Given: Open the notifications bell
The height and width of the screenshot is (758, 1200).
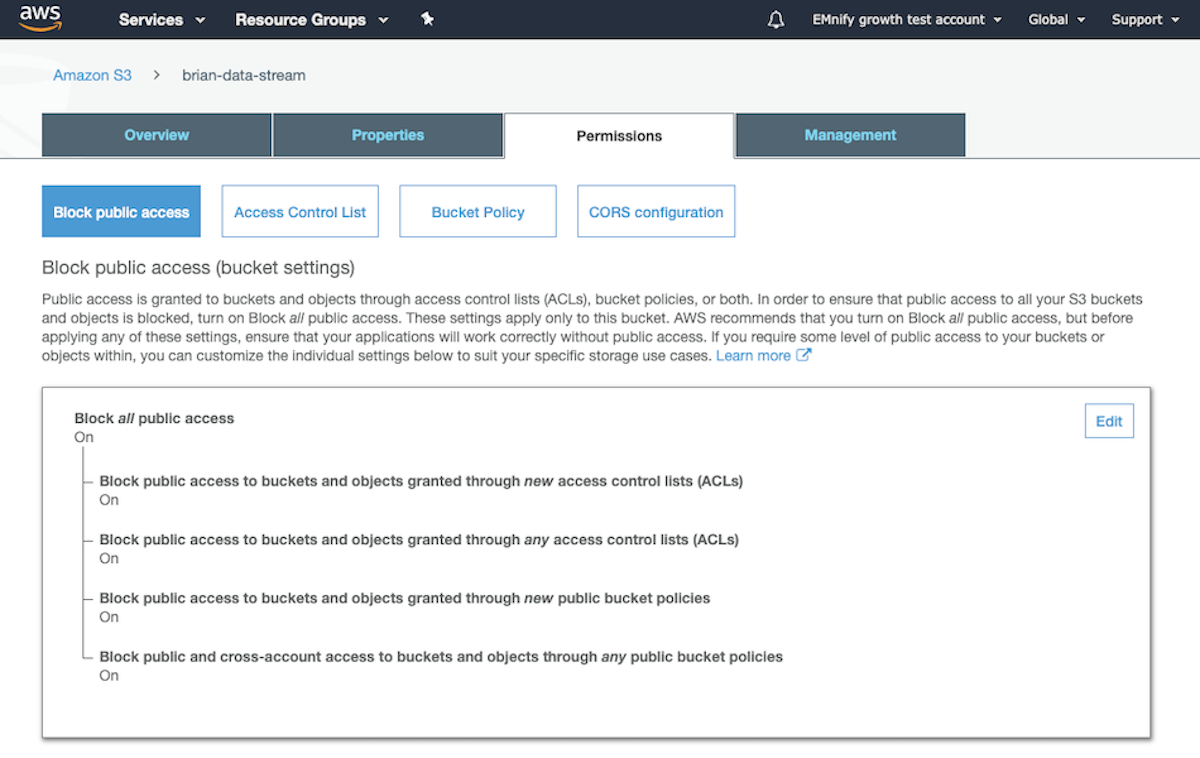Looking at the screenshot, I should click(776, 18).
